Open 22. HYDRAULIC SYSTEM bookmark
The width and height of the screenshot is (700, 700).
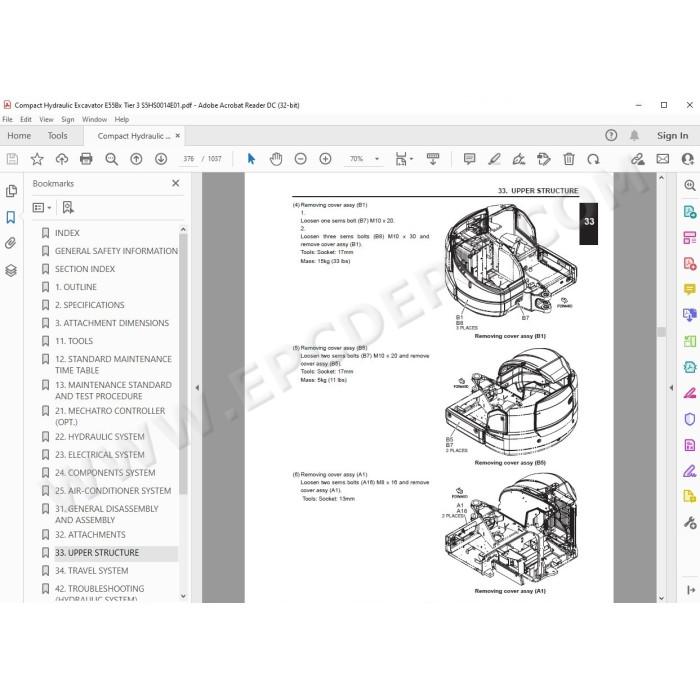point(100,437)
